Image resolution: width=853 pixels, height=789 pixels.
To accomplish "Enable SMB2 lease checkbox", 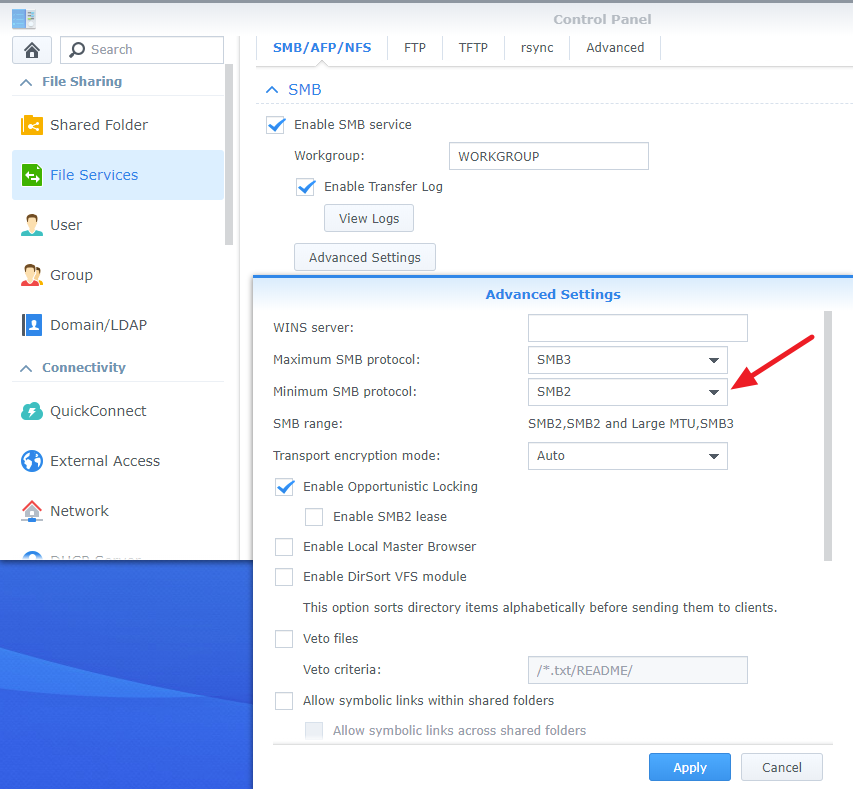I will click(x=314, y=517).
